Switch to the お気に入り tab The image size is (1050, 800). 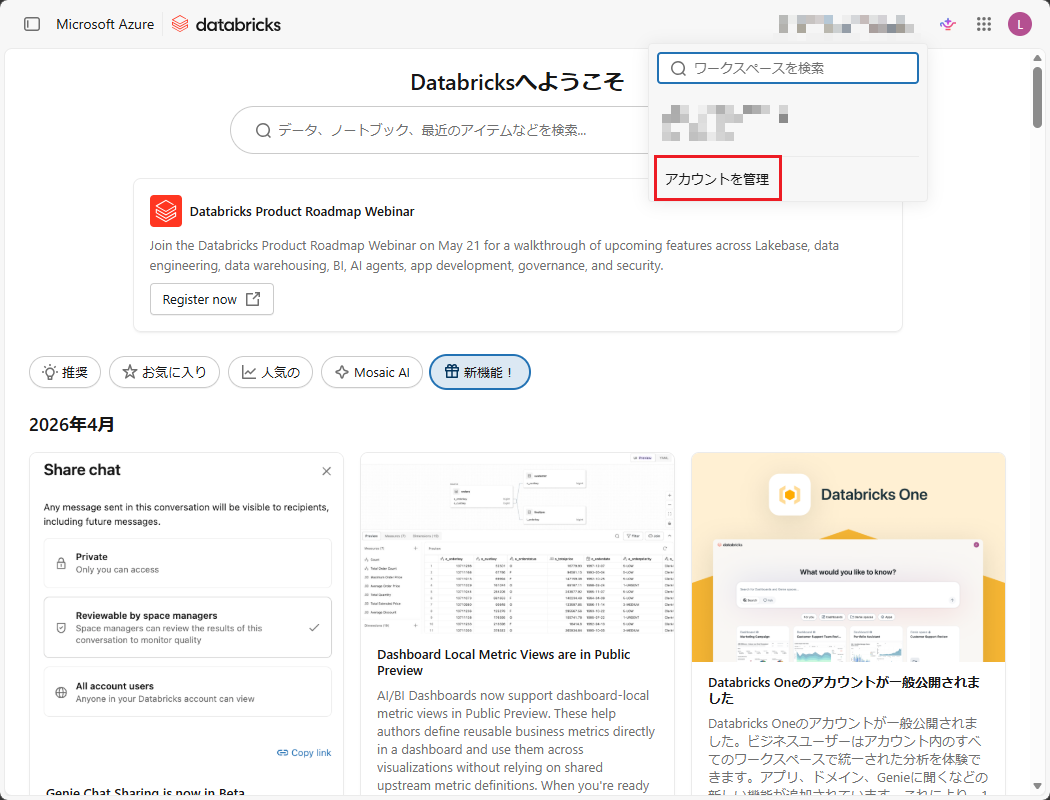click(164, 372)
